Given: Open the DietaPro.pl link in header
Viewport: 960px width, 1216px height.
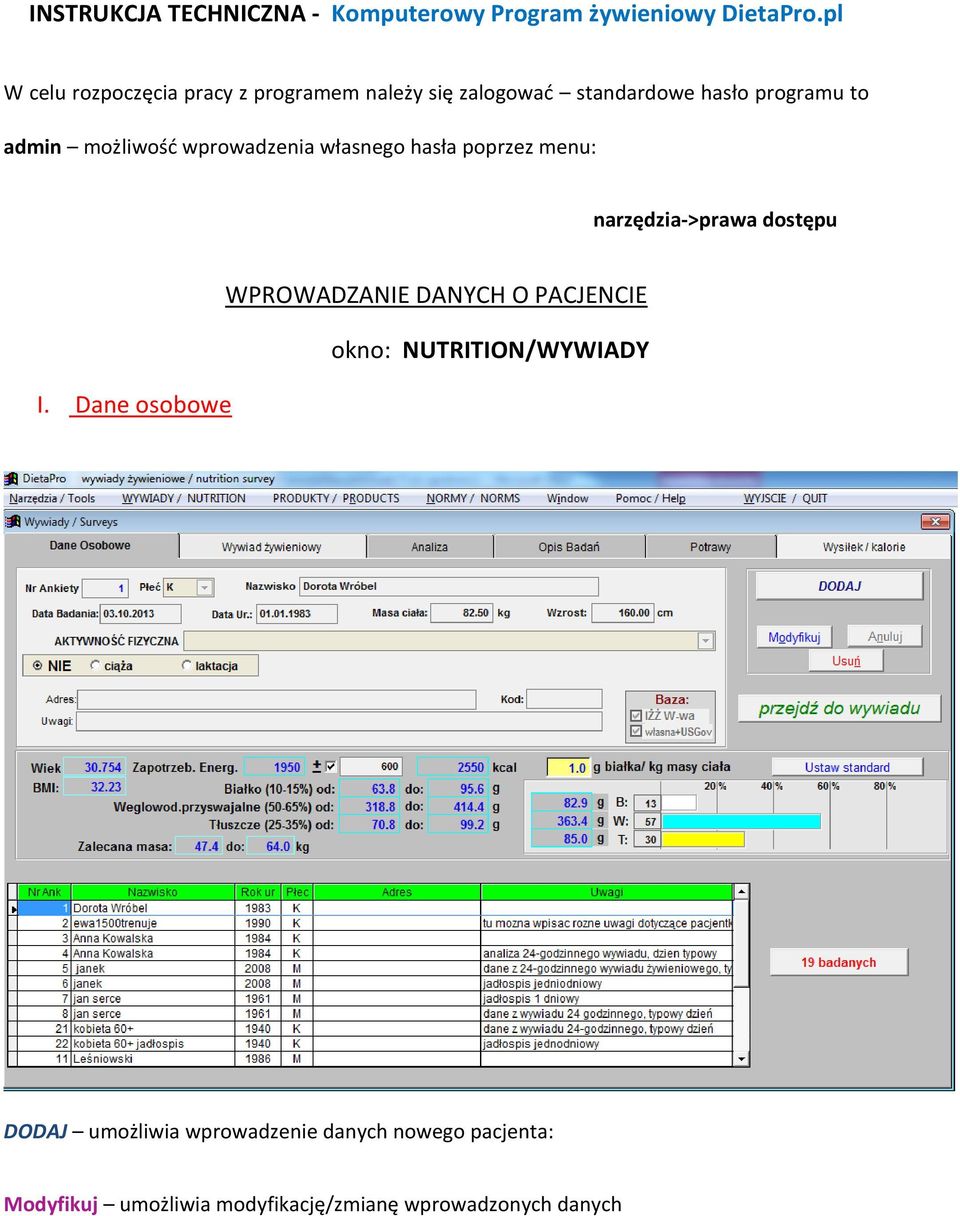Looking at the screenshot, I should (783, 14).
